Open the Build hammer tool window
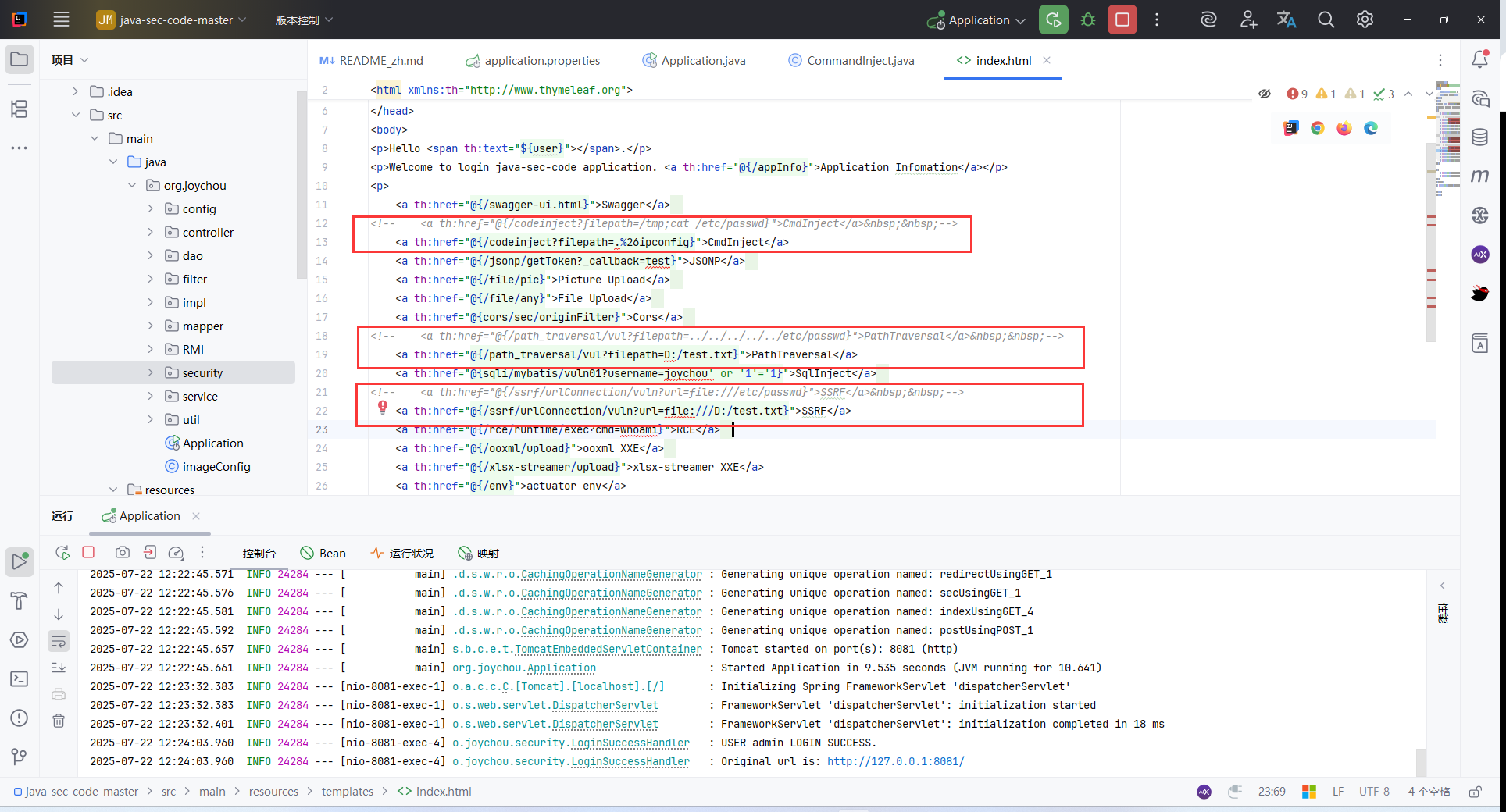The height and width of the screenshot is (812, 1506). pos(20,601)
